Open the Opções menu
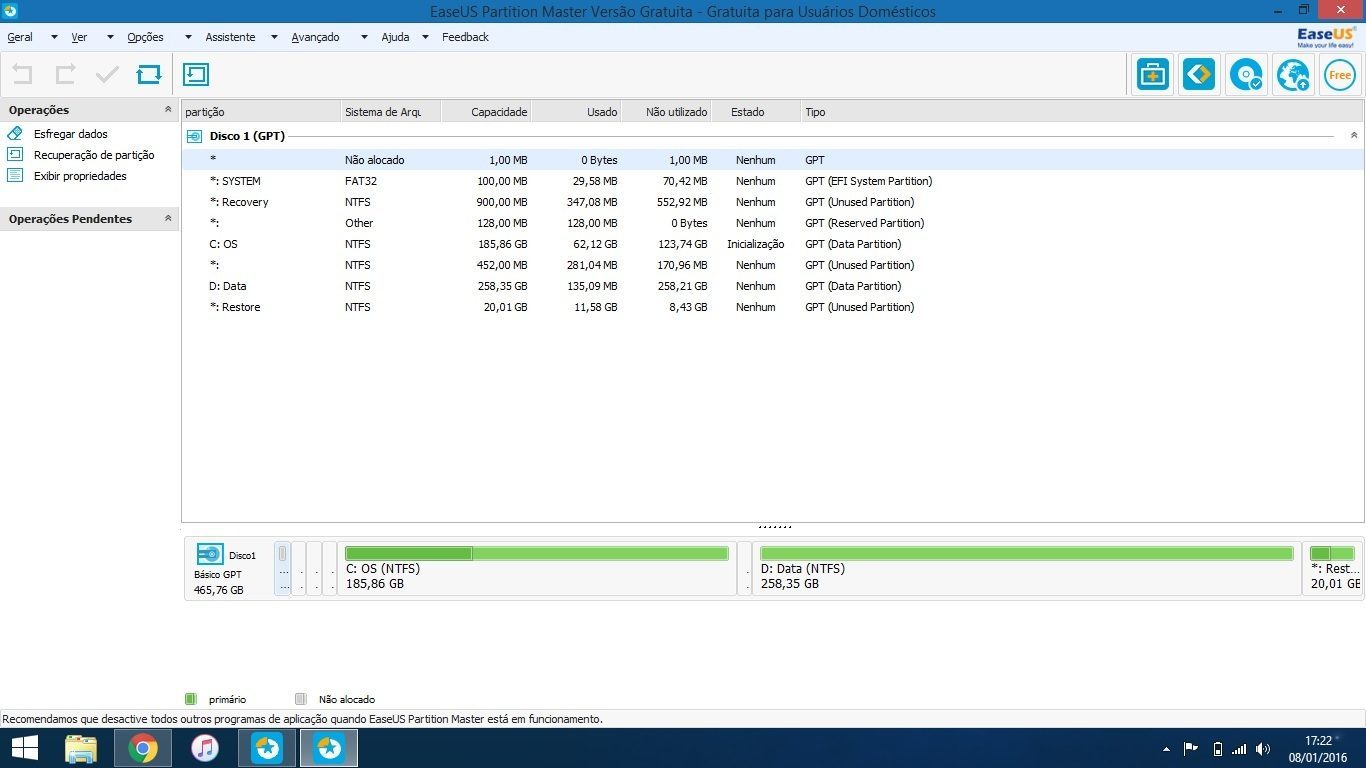The image size is (1366, 768). coord(145,37)
